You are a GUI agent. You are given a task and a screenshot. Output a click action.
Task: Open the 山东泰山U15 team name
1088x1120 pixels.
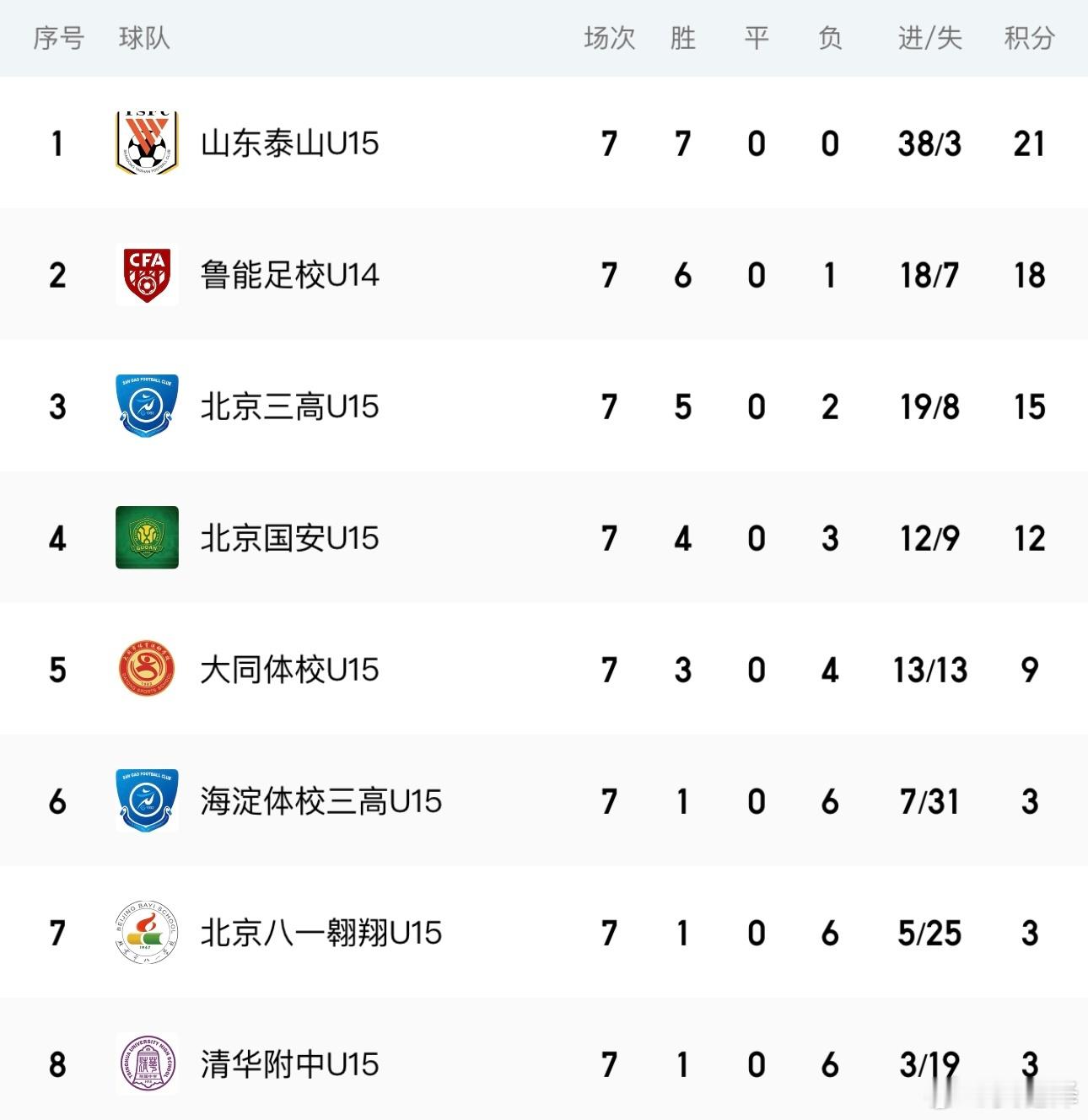pyautogui.click(x=289, y=143)
